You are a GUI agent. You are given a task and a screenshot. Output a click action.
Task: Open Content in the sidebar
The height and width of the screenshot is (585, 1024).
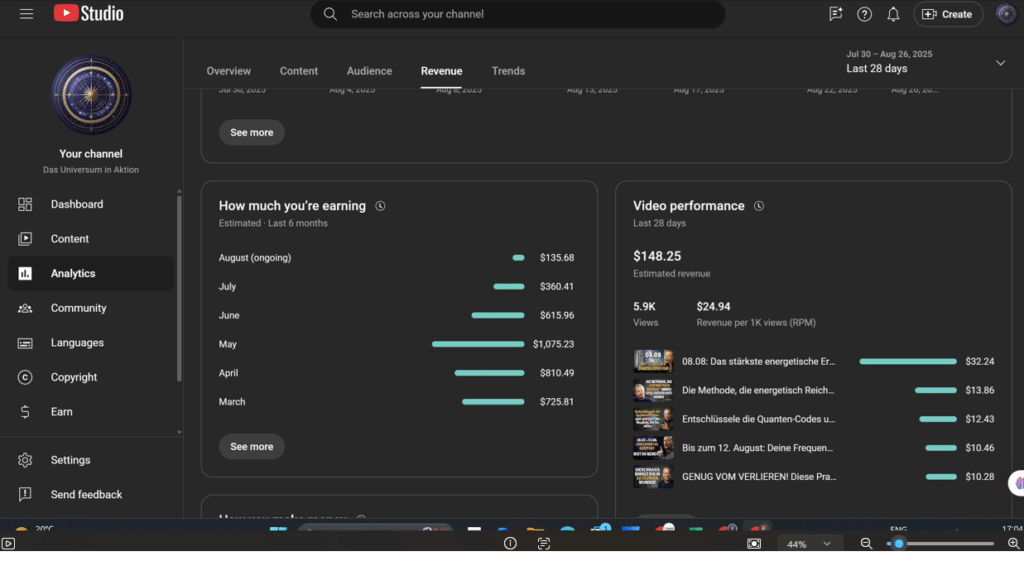point(91,239)
